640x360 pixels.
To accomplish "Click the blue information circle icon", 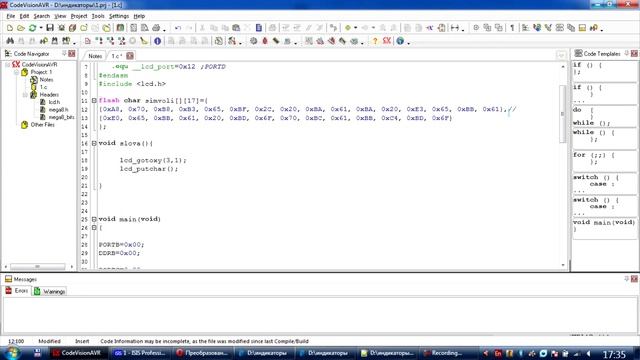I will tap(158, 41).
